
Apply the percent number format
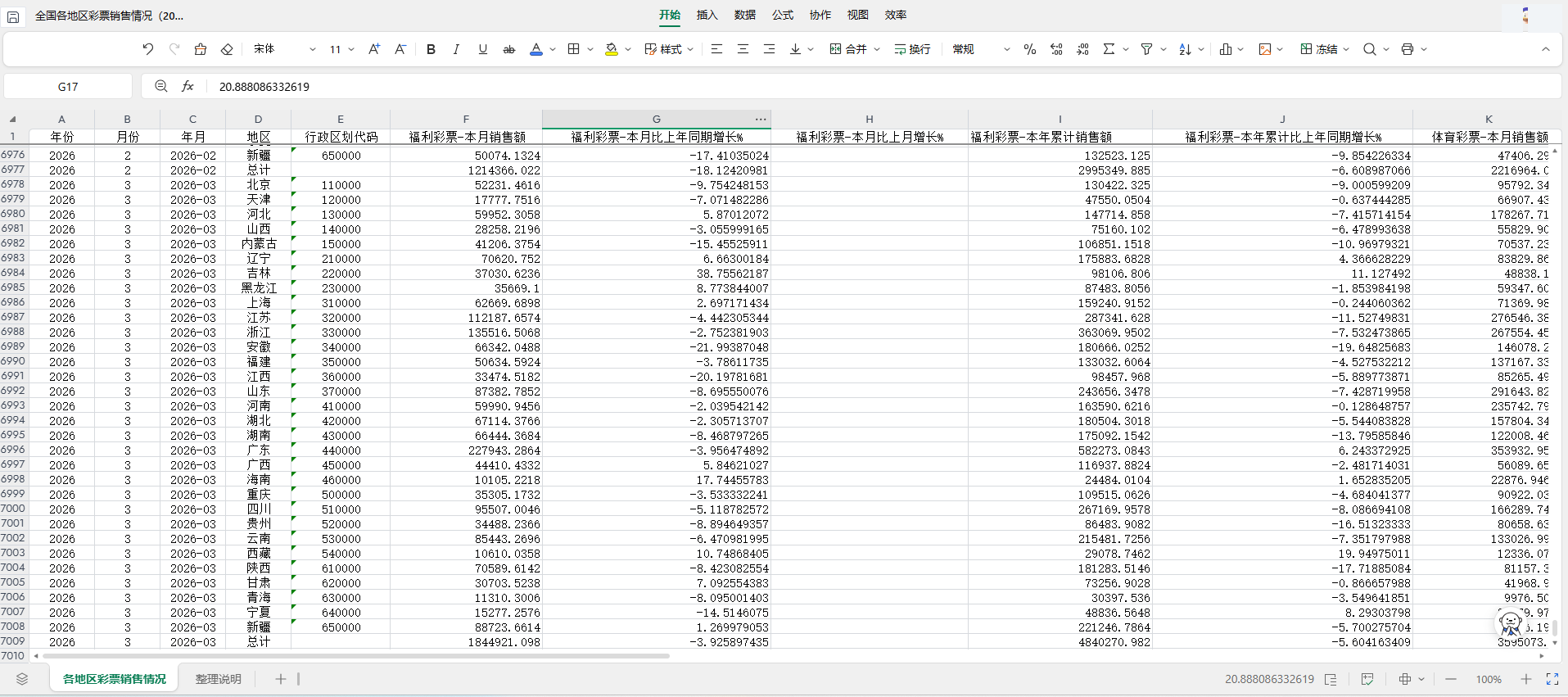point(1030,49)
